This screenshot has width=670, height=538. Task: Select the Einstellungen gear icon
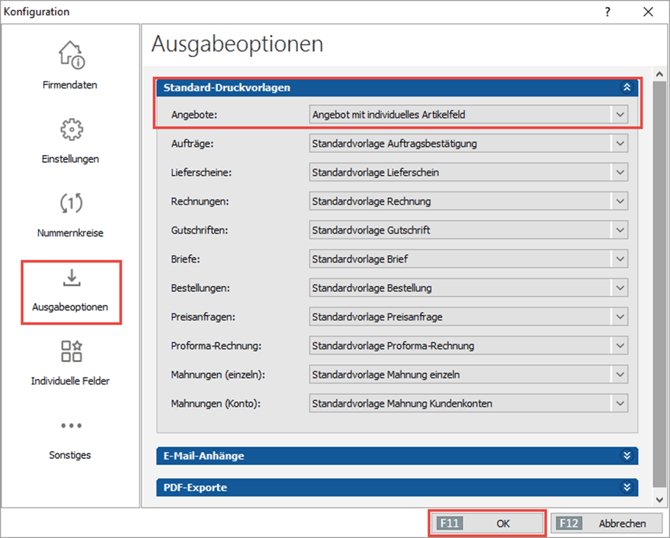point(71,130)
